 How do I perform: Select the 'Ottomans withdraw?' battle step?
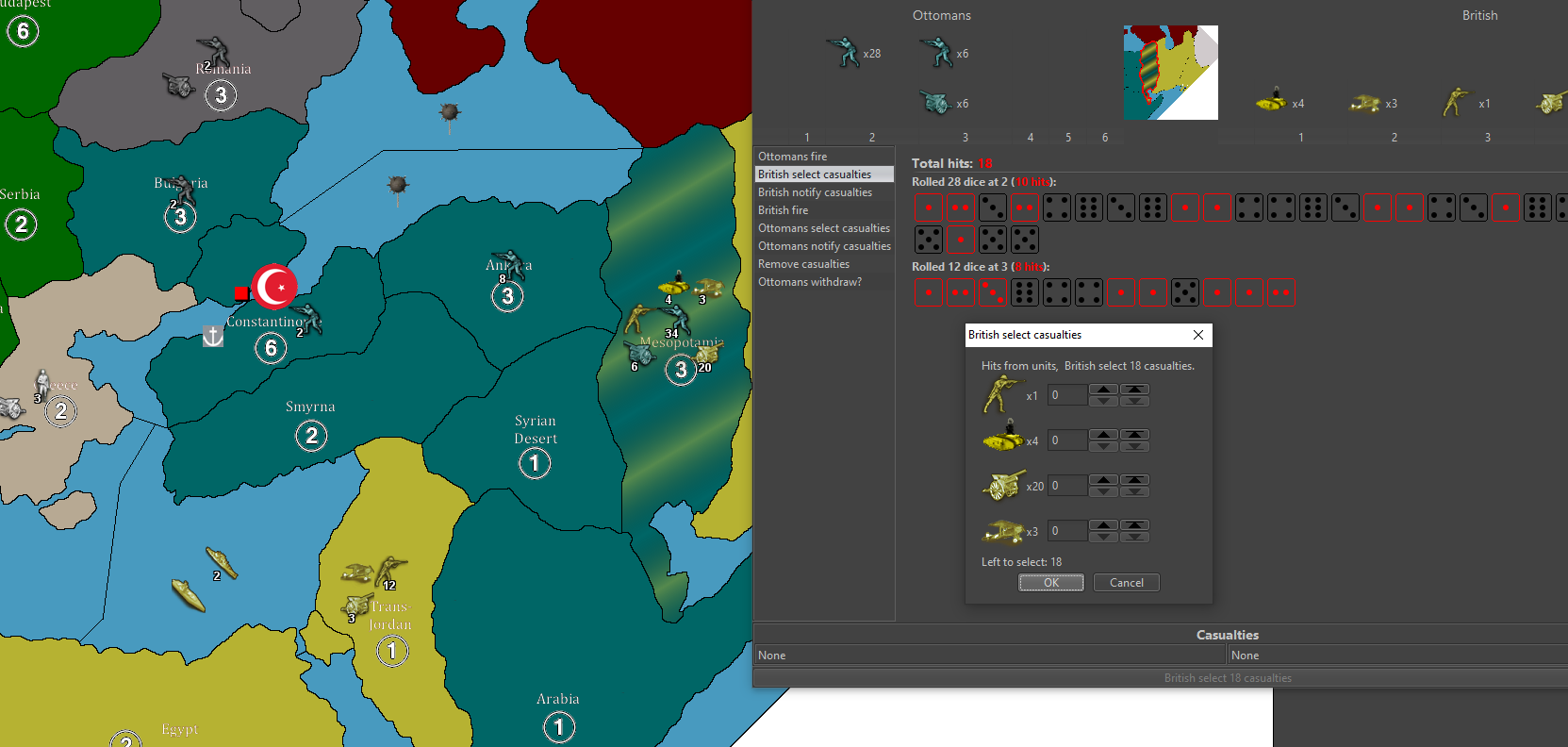pyautogui.click(x=825, y=282)
